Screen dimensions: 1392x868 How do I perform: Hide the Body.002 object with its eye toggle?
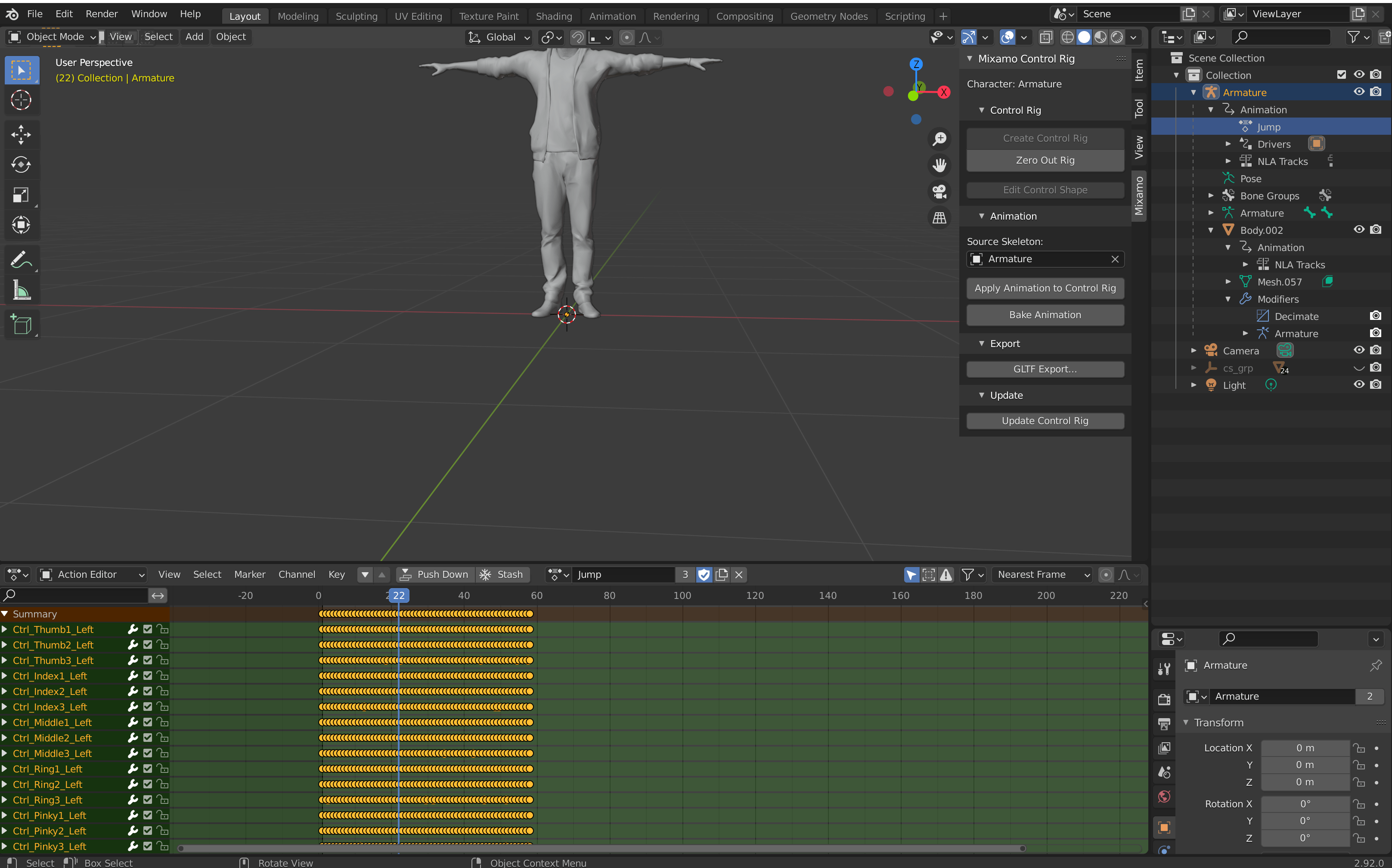(1359, 229)
